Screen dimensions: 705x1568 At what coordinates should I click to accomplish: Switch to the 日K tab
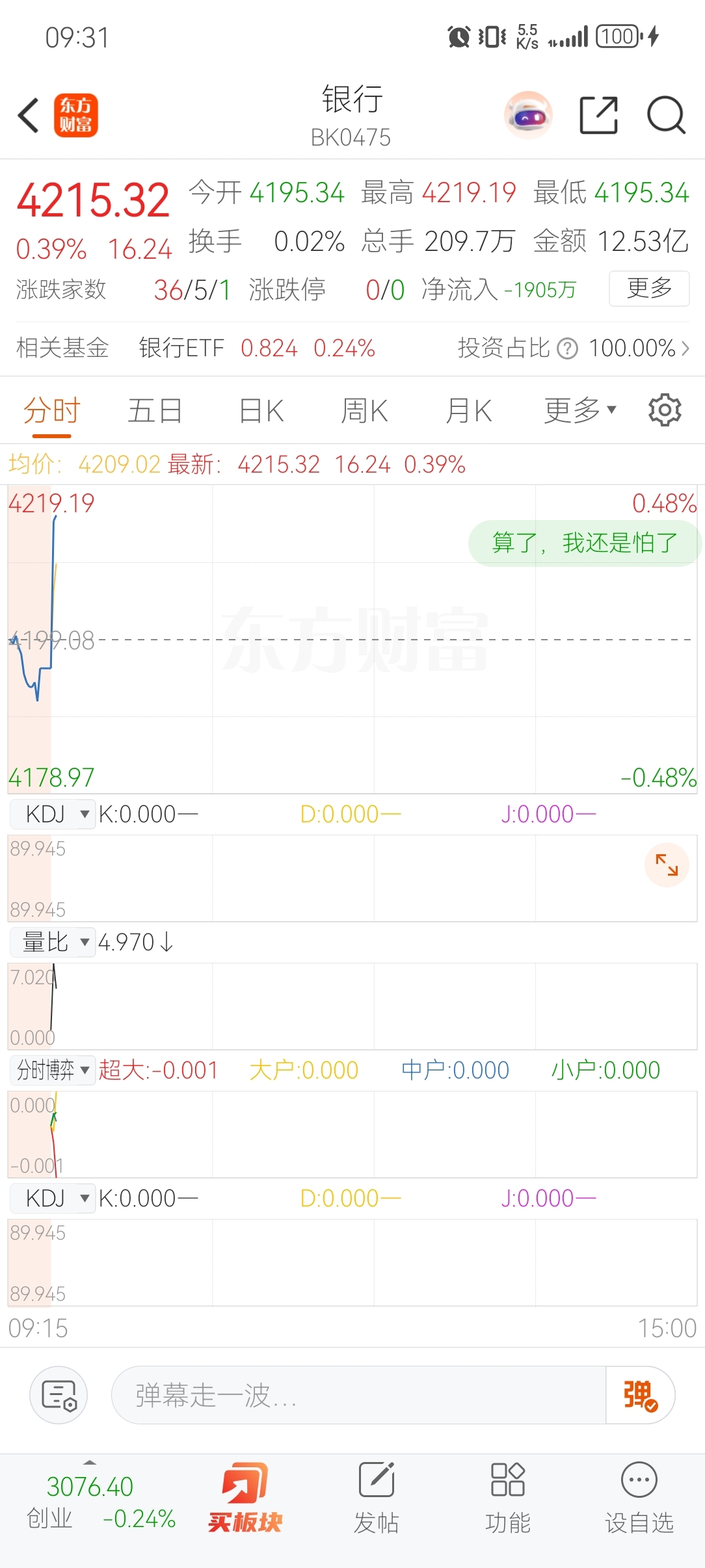[x=261, y=410]
